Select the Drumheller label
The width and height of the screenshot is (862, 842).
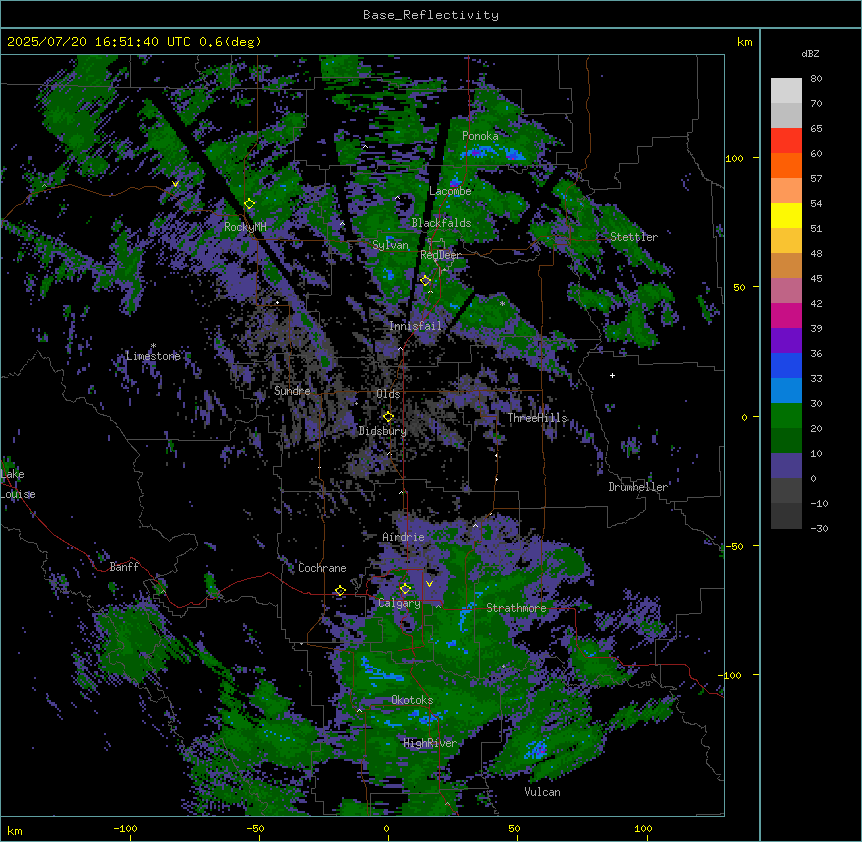tap(638, 487)
